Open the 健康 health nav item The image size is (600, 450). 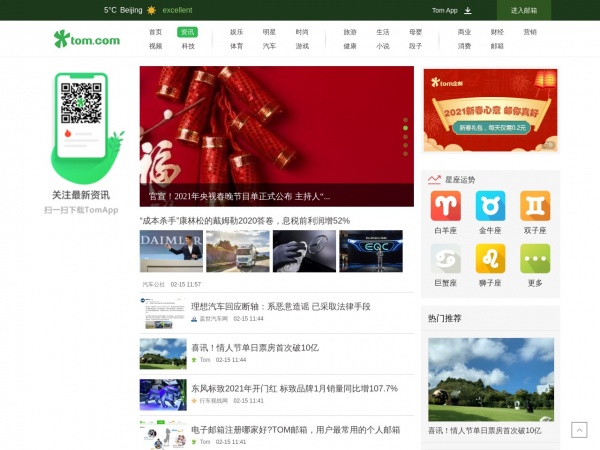350,46
